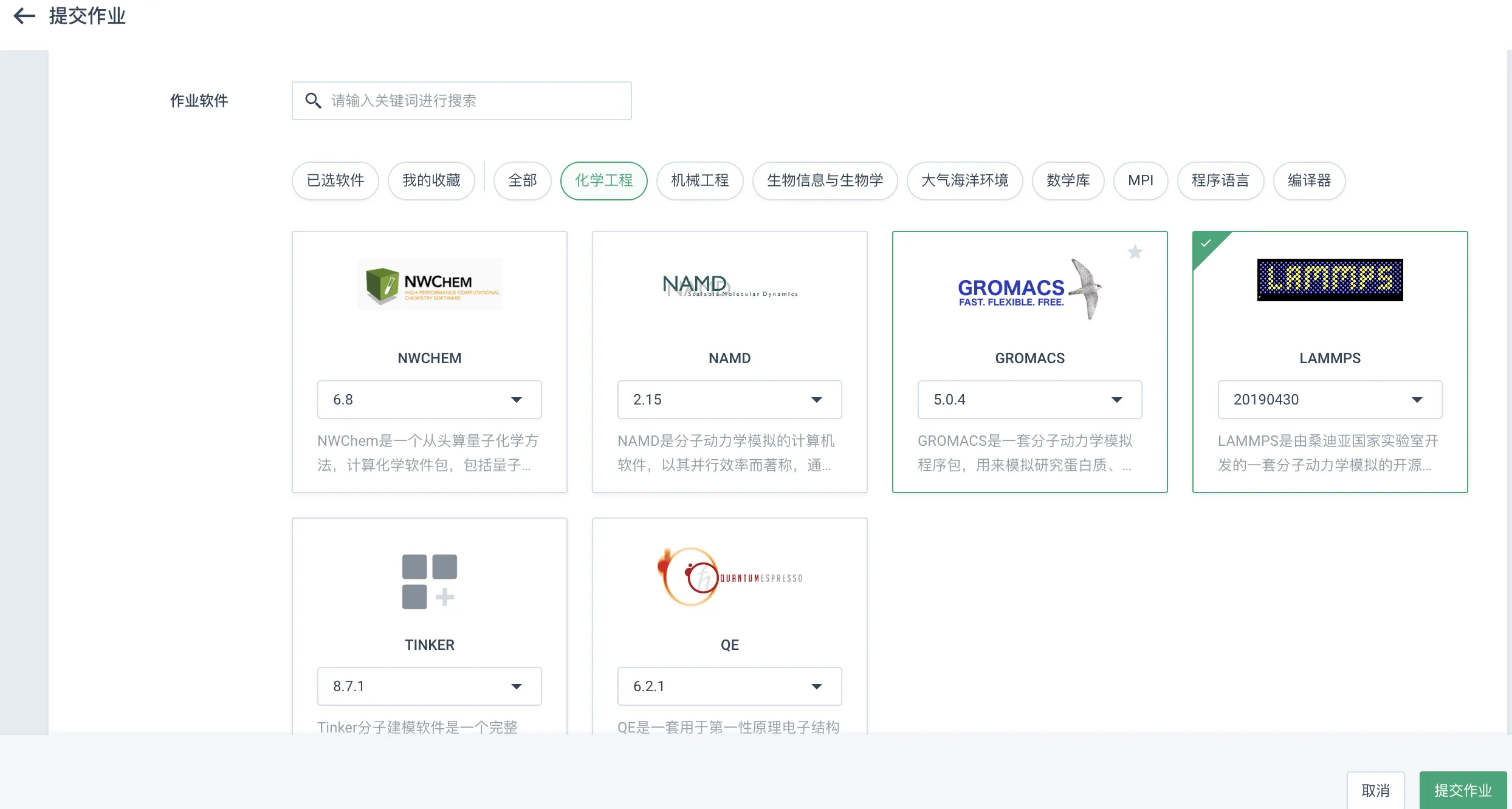Image resolution: width=1512 pixels, height=809 pixels.
Task: Select the 数学库 filter tab
Action: point(1068,180)
